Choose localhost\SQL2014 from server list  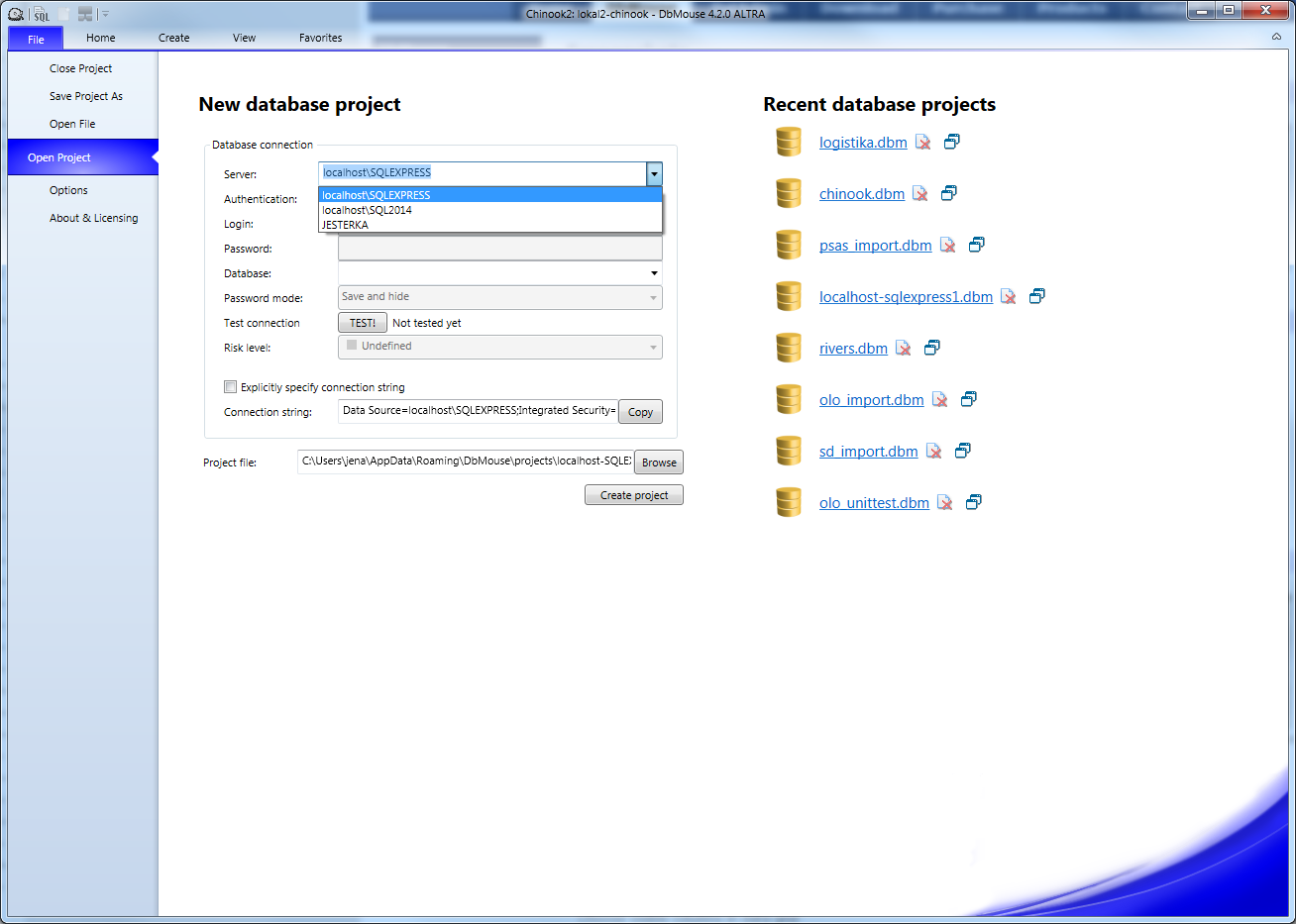[490, 210]
